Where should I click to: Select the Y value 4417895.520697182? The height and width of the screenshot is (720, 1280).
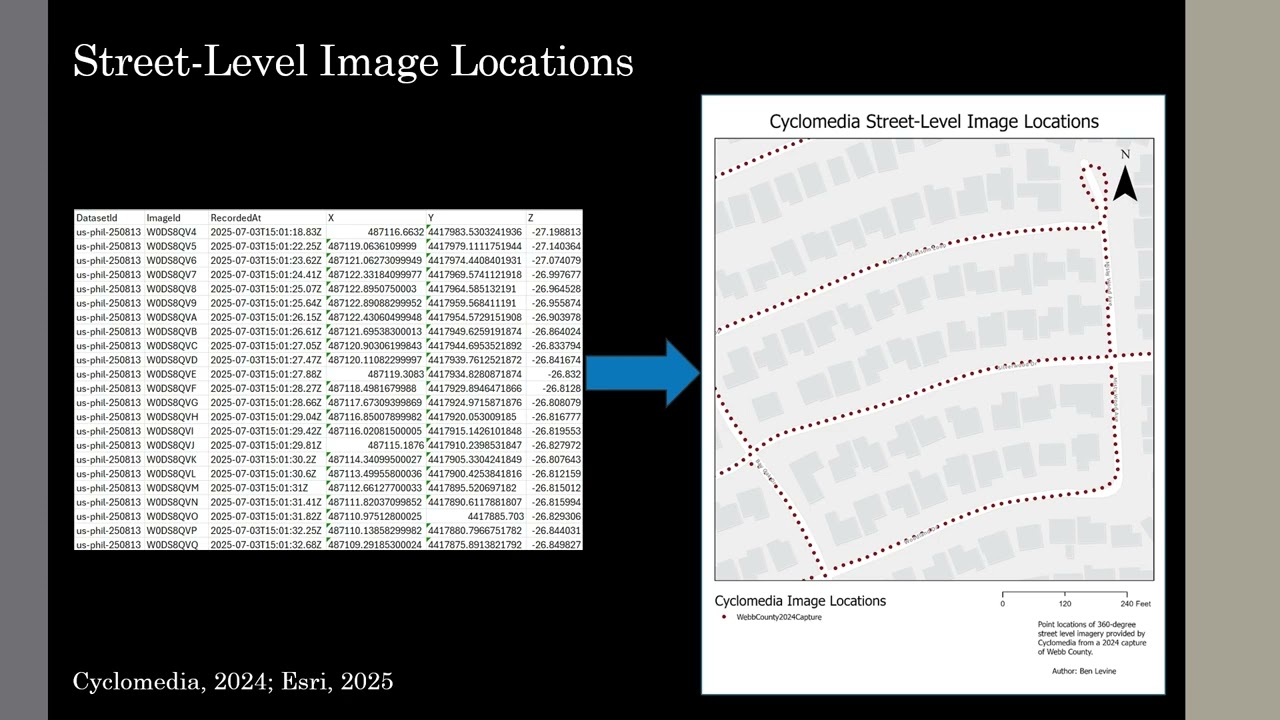tap(472, 488)
